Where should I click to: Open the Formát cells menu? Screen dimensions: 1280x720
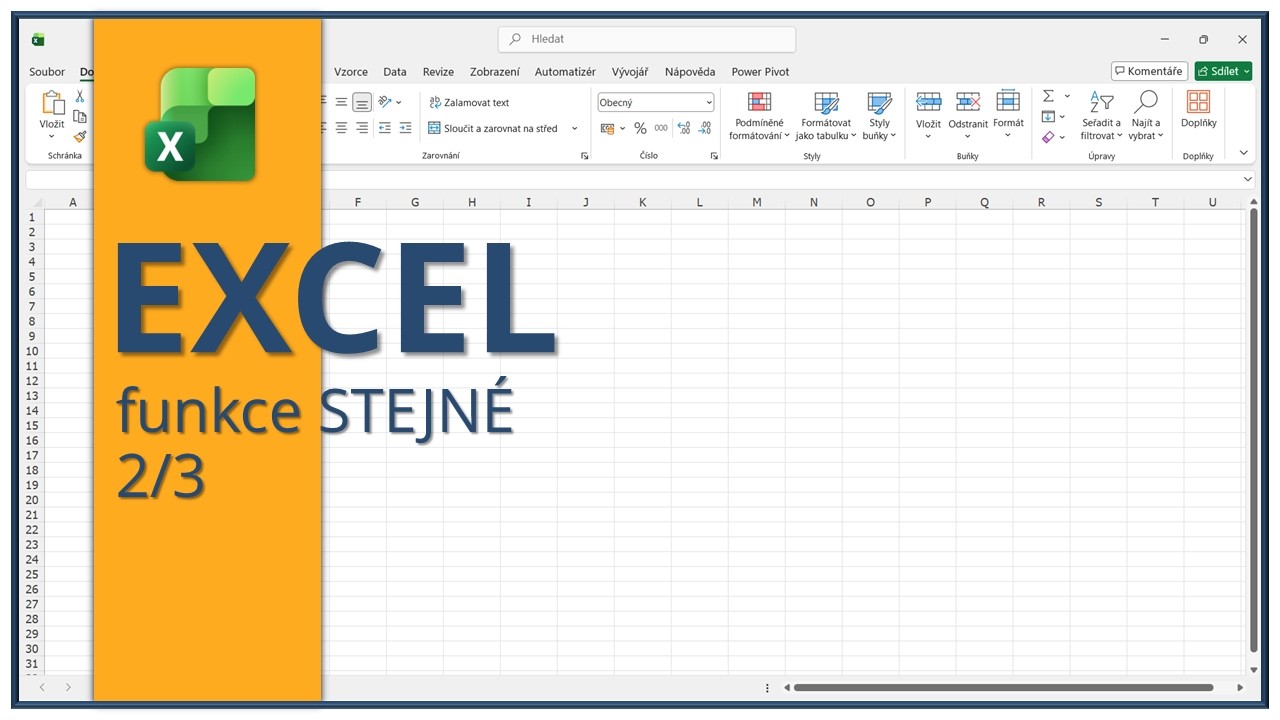coord(1008,116)
